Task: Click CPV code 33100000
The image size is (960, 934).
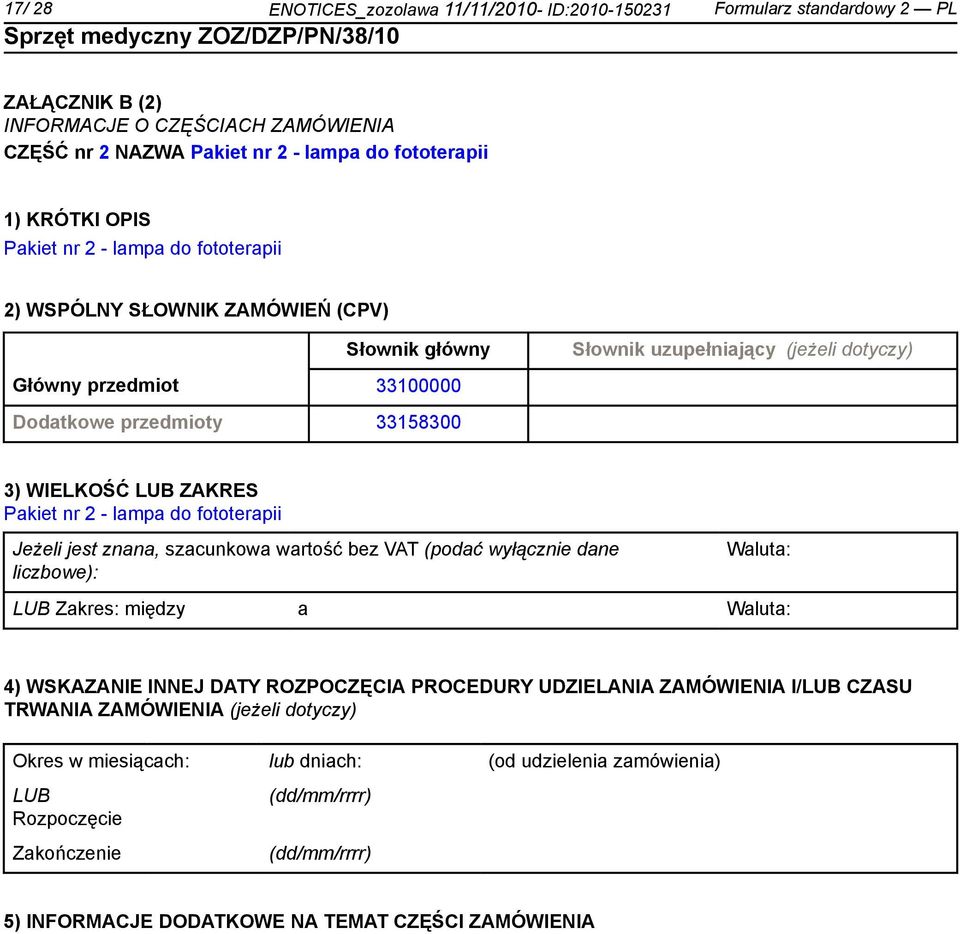Action: pos(418,386)
